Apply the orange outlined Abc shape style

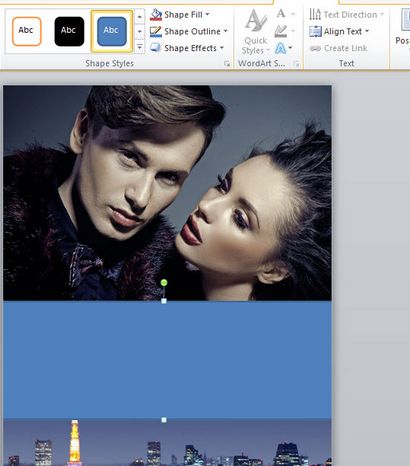(27, 31)
